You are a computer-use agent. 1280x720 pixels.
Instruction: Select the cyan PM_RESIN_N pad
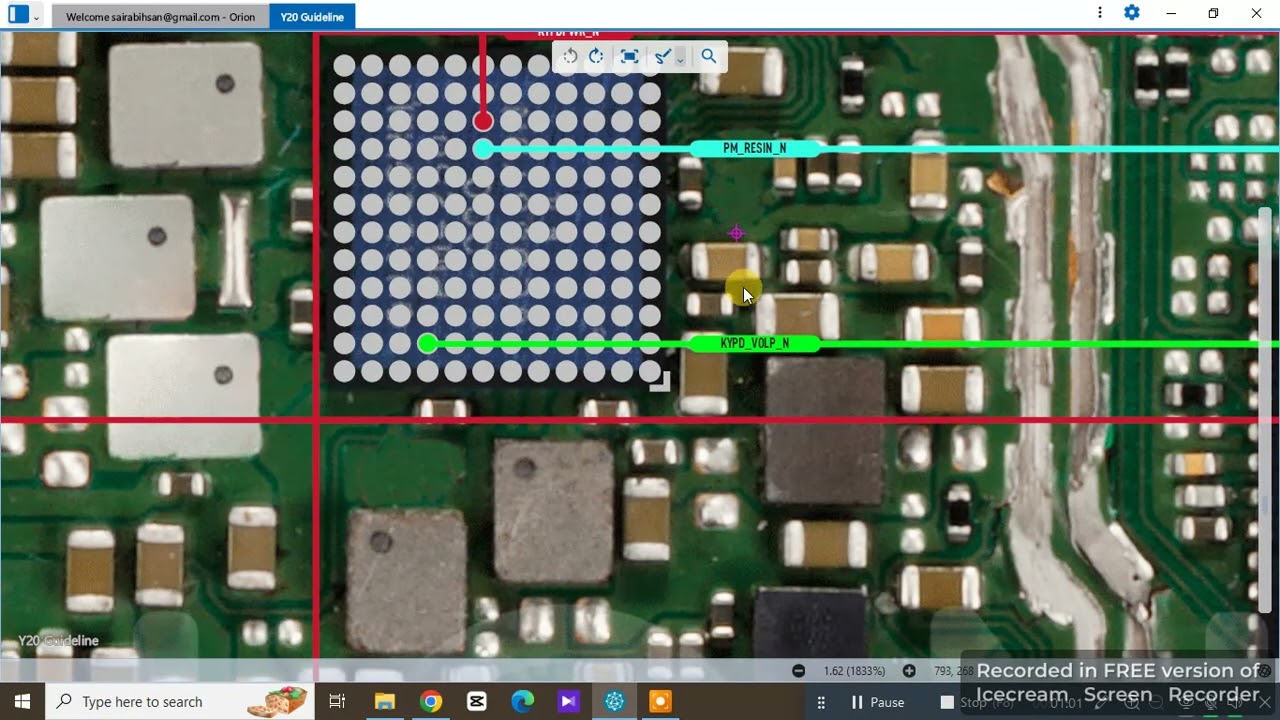click(483, 149)
